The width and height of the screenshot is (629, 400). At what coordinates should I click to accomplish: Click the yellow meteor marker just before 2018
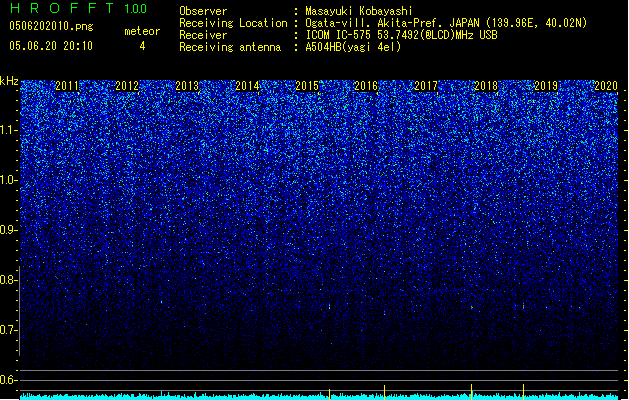tap(471, 392)
